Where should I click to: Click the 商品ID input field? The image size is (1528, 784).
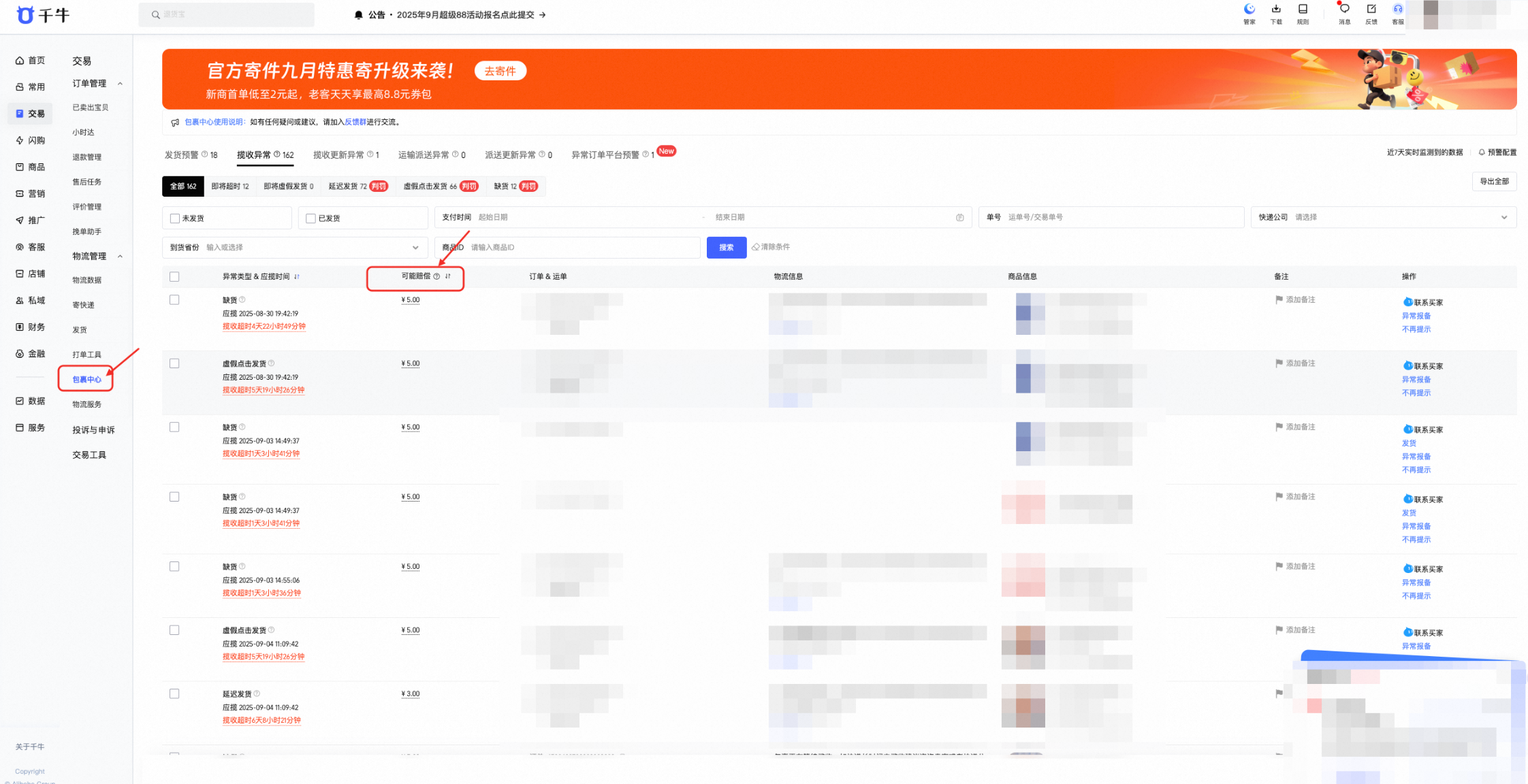click(x=567, y=248)
